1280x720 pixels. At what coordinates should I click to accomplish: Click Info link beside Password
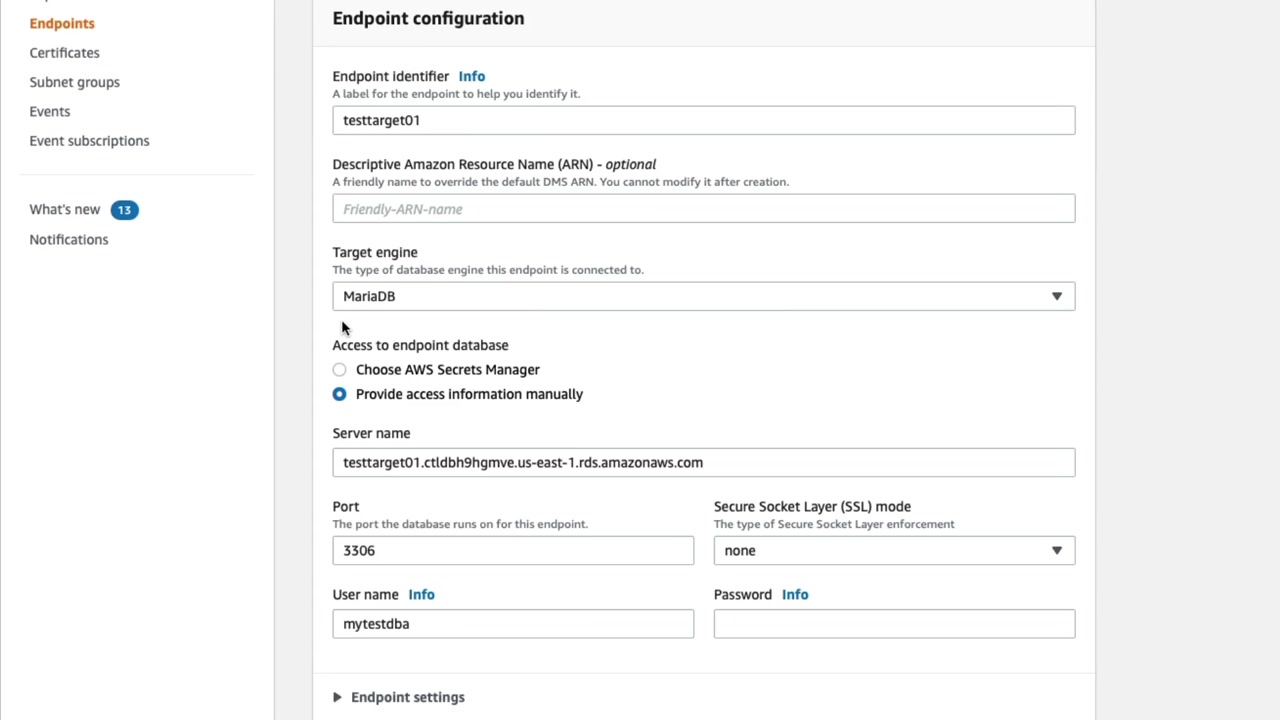[795, 594]
